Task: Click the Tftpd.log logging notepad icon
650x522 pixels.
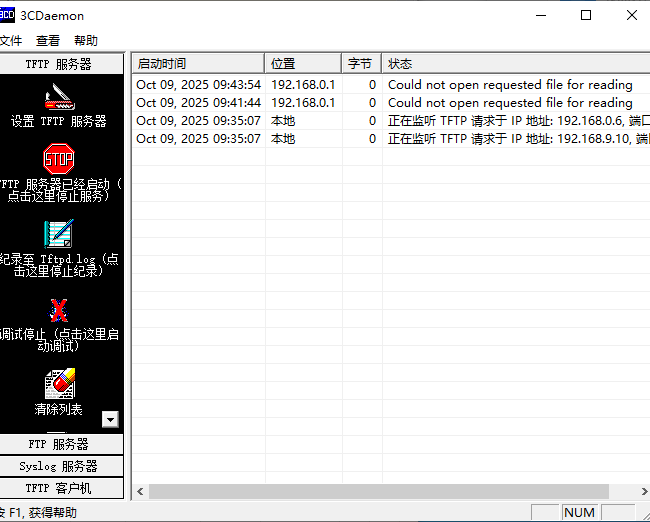Action: point(59,233)
